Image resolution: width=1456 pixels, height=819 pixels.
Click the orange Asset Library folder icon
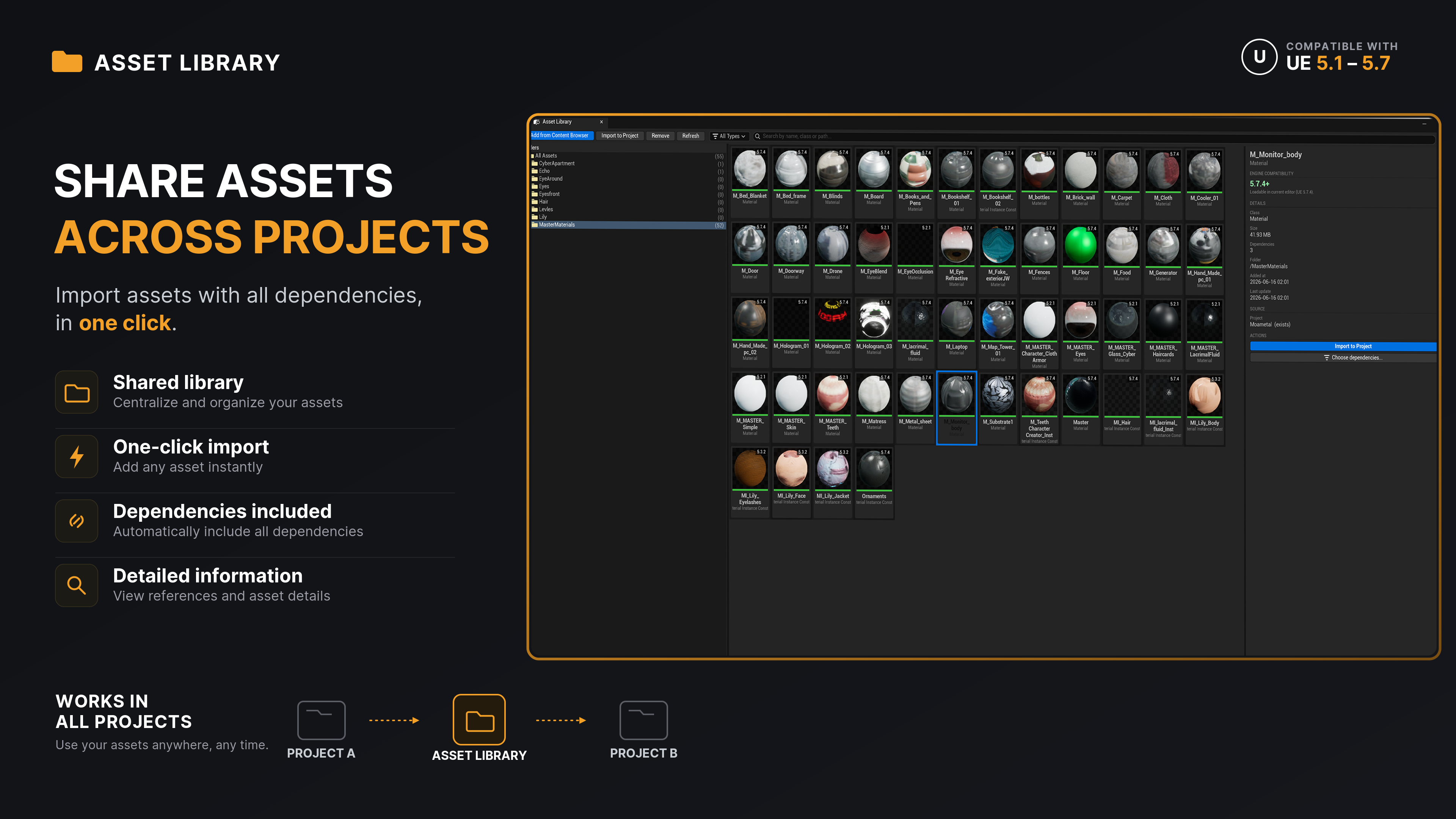point(479,720)
